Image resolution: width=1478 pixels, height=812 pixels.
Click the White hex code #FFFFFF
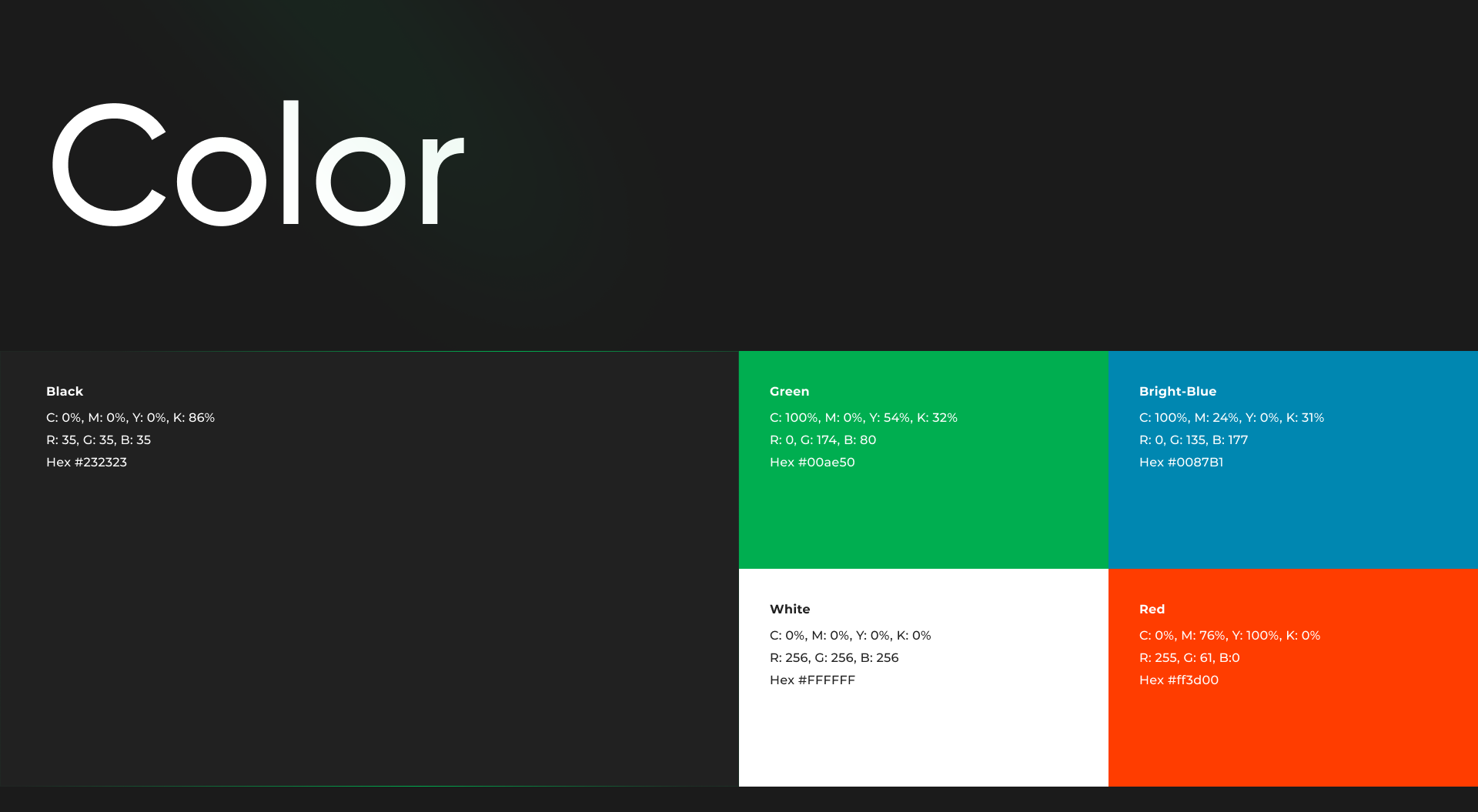(812, 680)
